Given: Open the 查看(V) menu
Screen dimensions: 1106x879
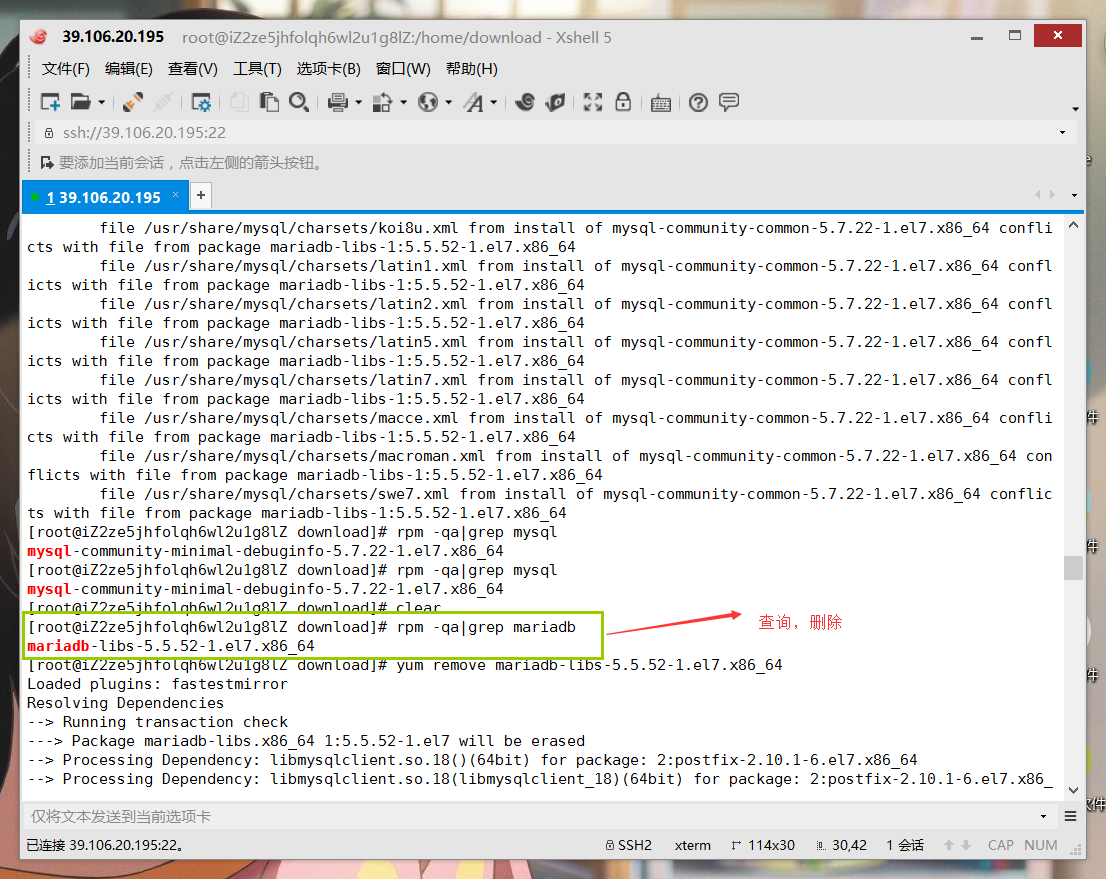Looking at the screenshot, I should click(x=191, y=68).
